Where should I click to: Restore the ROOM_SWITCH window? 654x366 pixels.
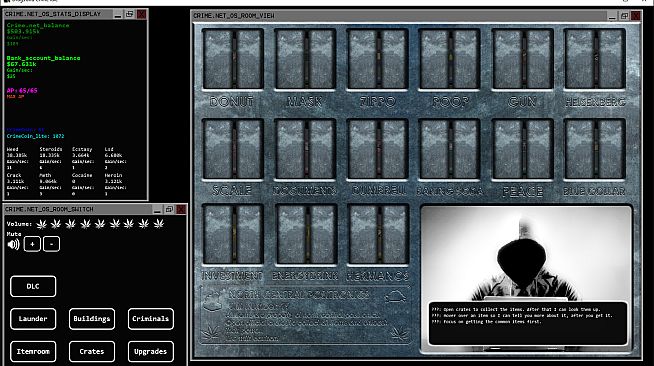[x=169, y=209]
